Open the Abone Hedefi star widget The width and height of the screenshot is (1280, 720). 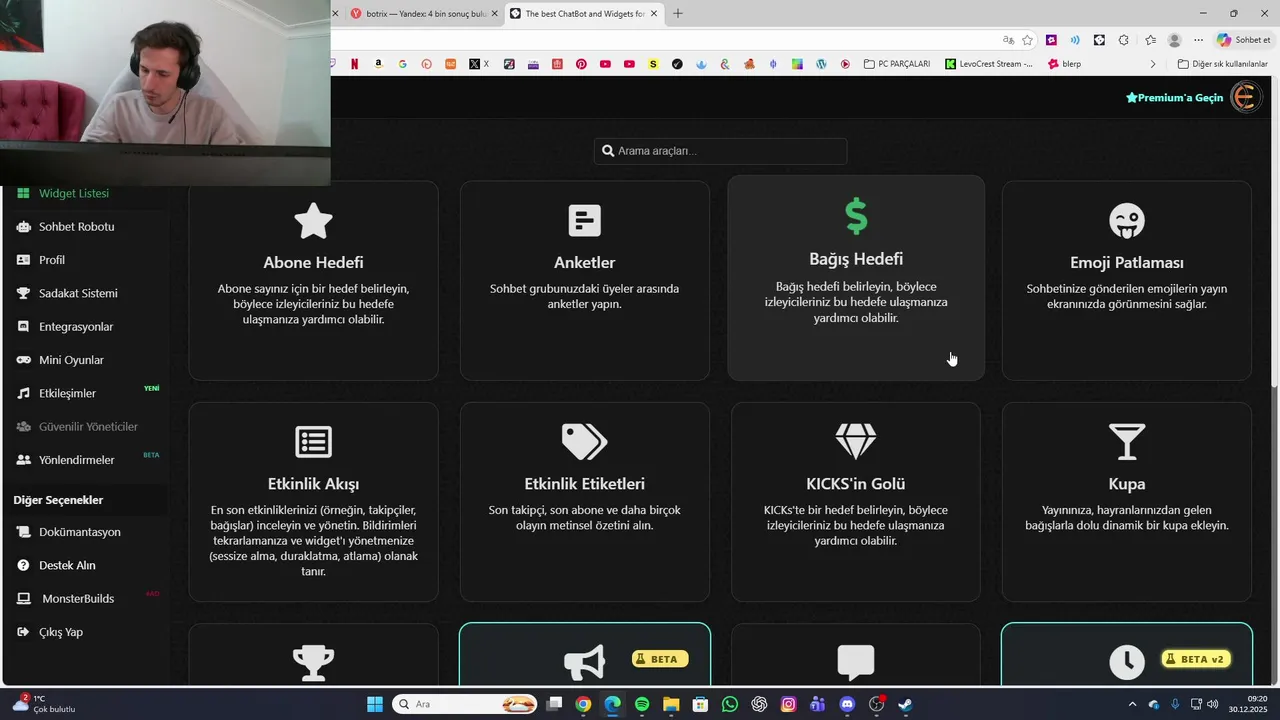coord(313,221)
